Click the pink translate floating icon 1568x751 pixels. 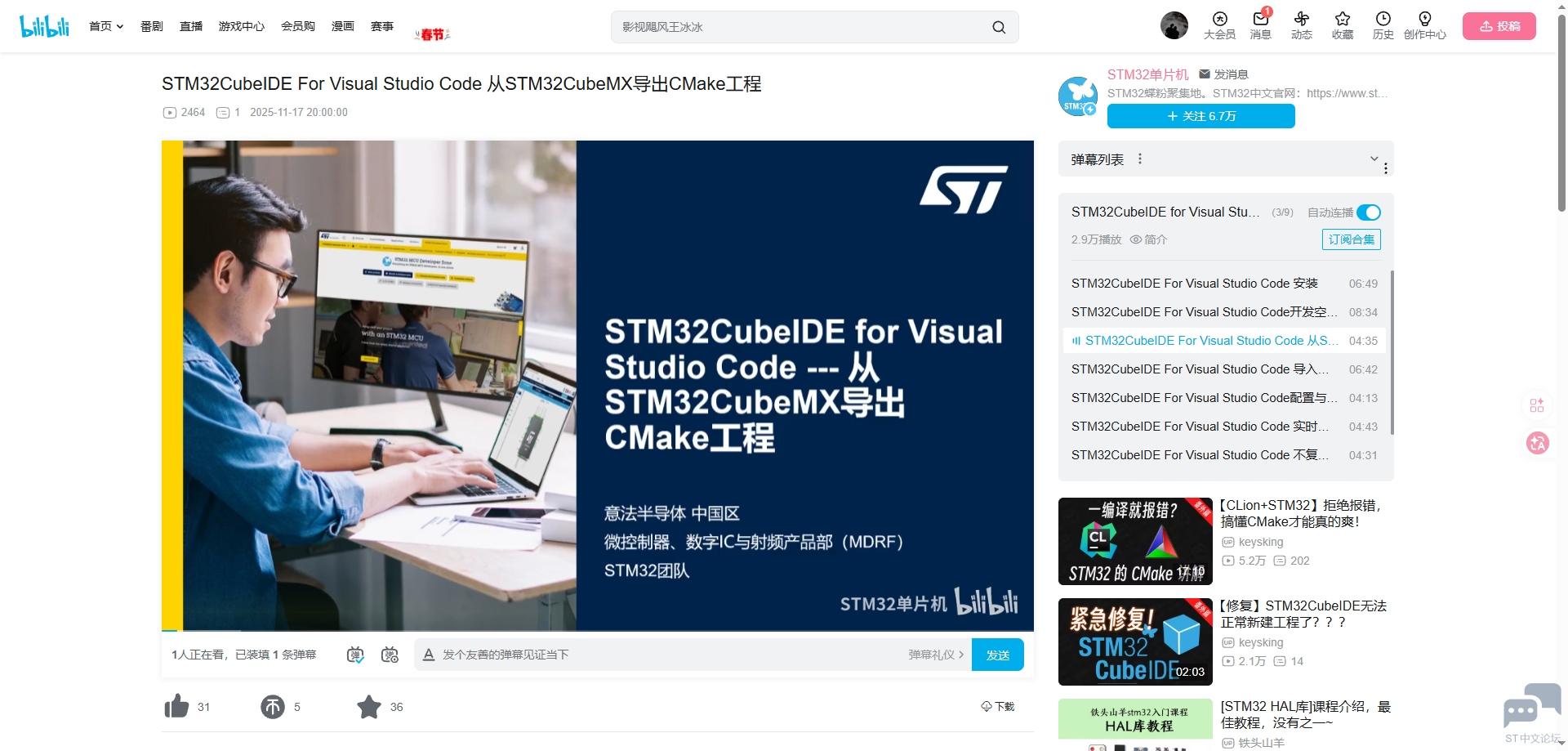point(1538,443)
